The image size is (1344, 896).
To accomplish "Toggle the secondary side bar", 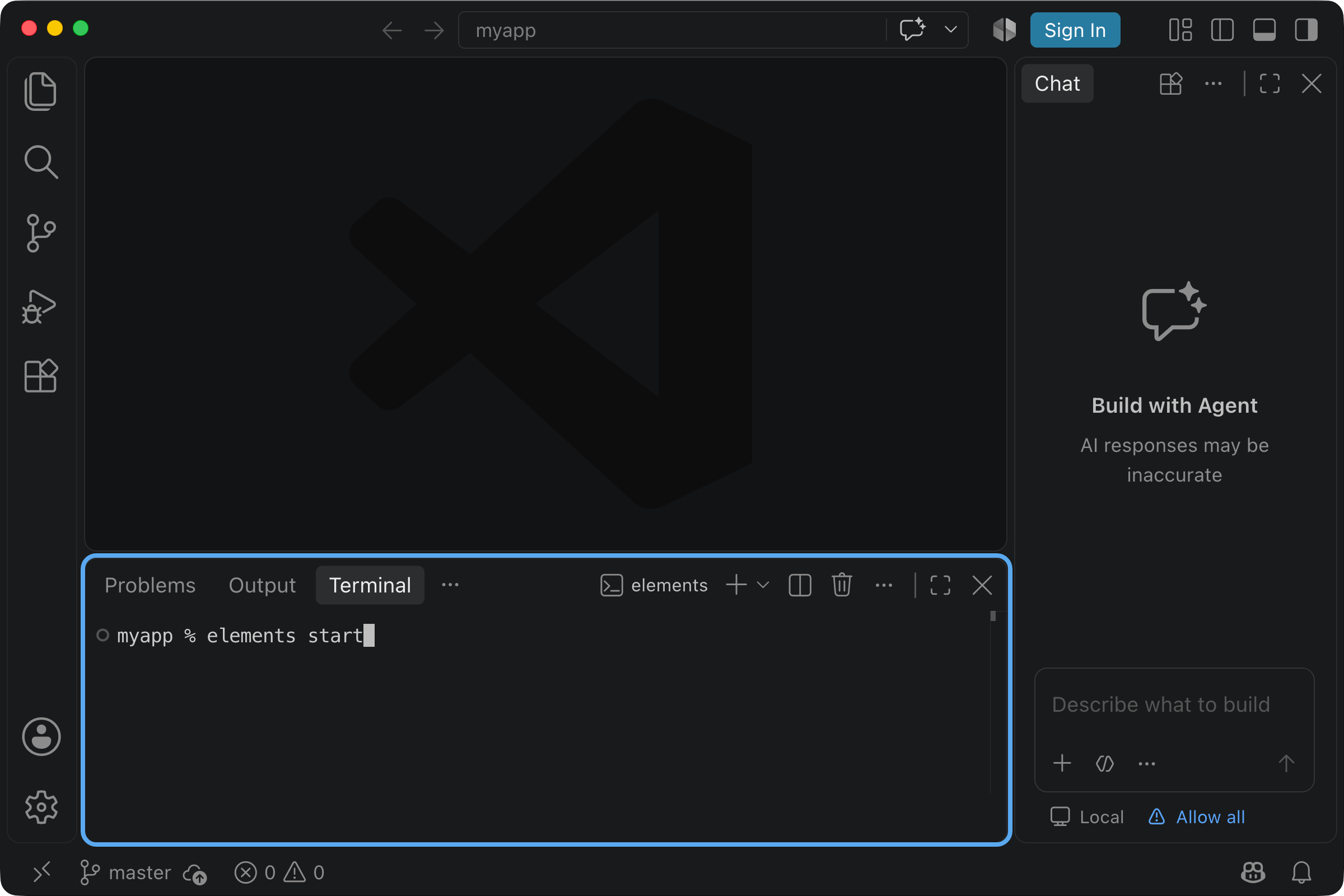I will coord(1306,30).
